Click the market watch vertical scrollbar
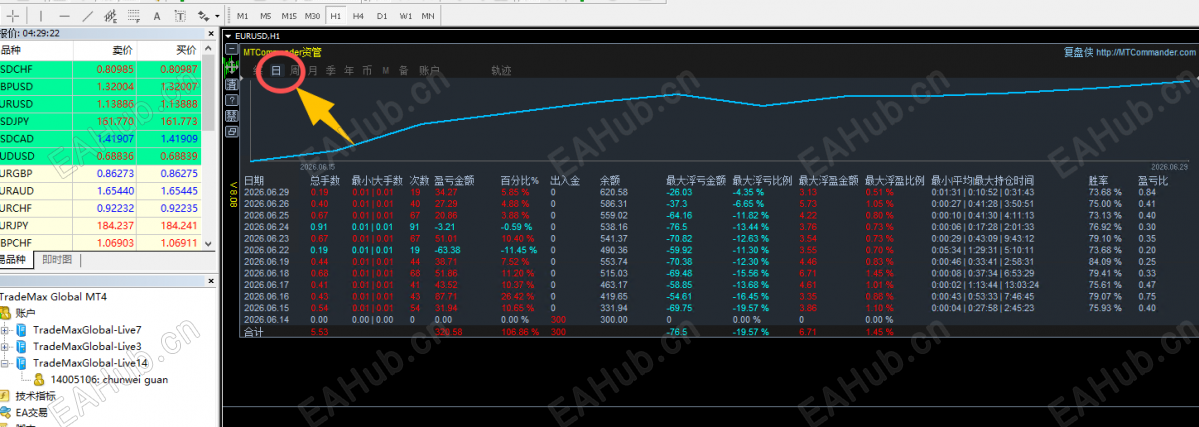 coord(211,155)
